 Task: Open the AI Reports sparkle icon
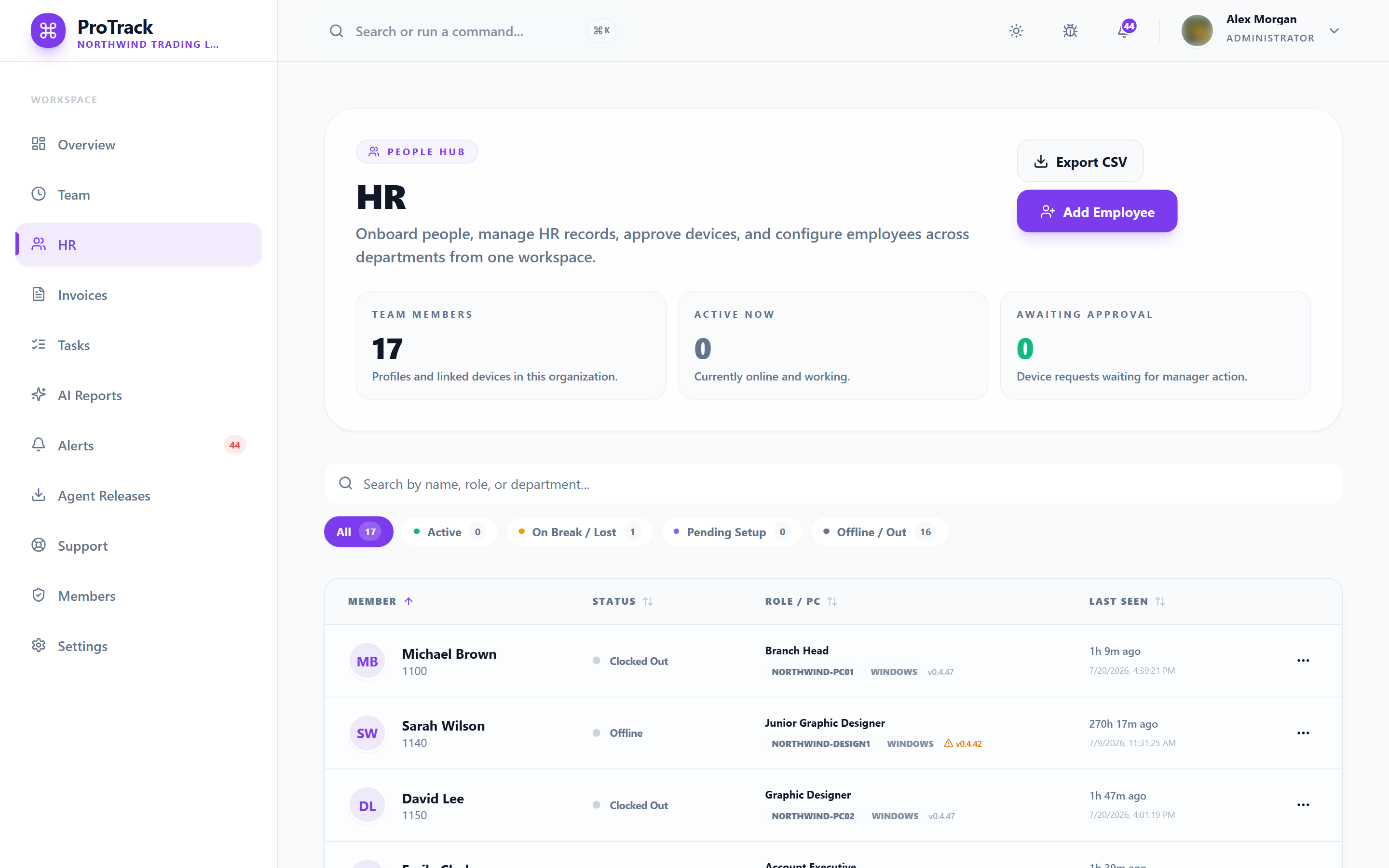tap(39, 394)
